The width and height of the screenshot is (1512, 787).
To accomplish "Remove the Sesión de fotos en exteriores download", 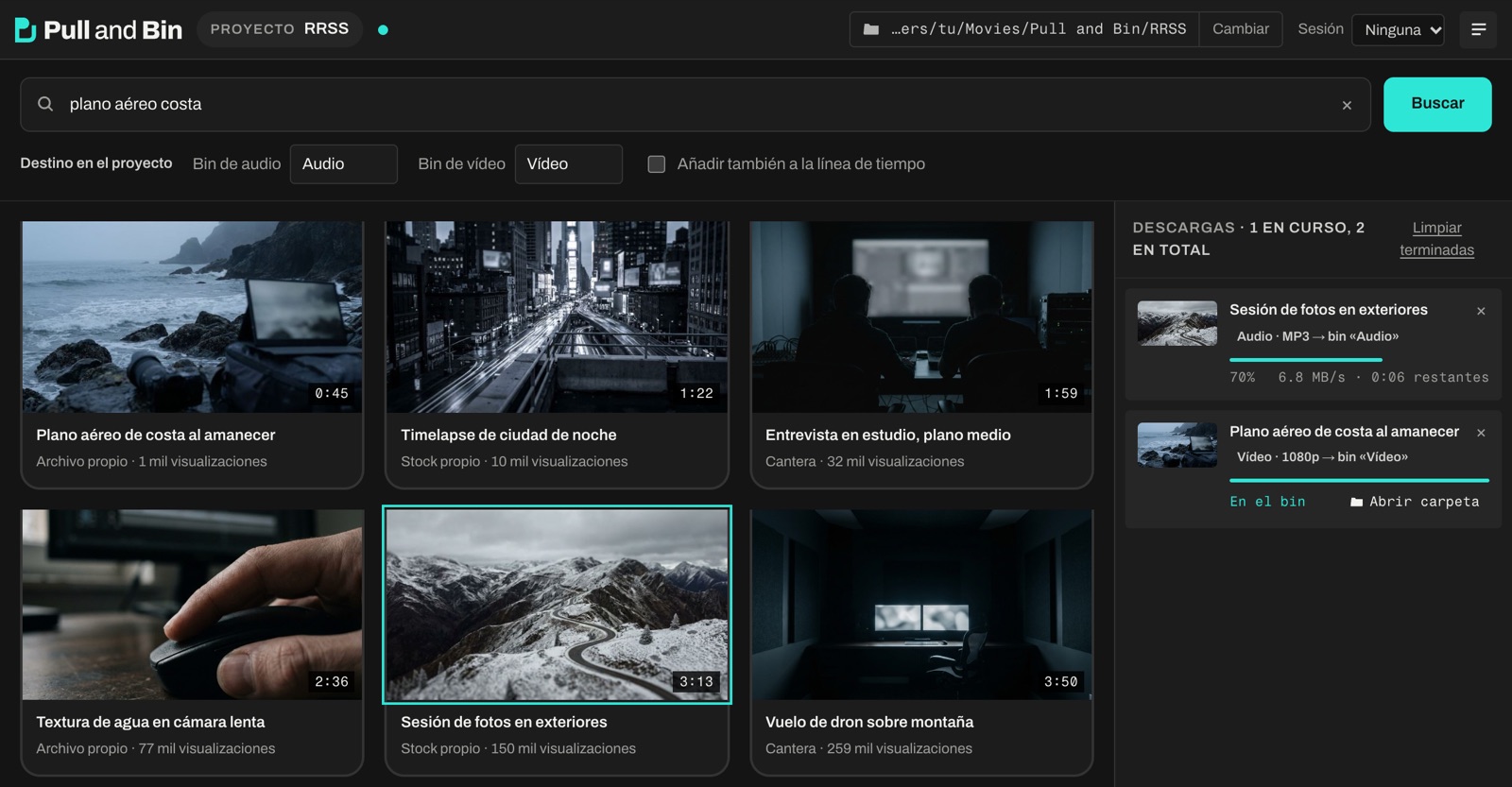I will click(1481, 311).
